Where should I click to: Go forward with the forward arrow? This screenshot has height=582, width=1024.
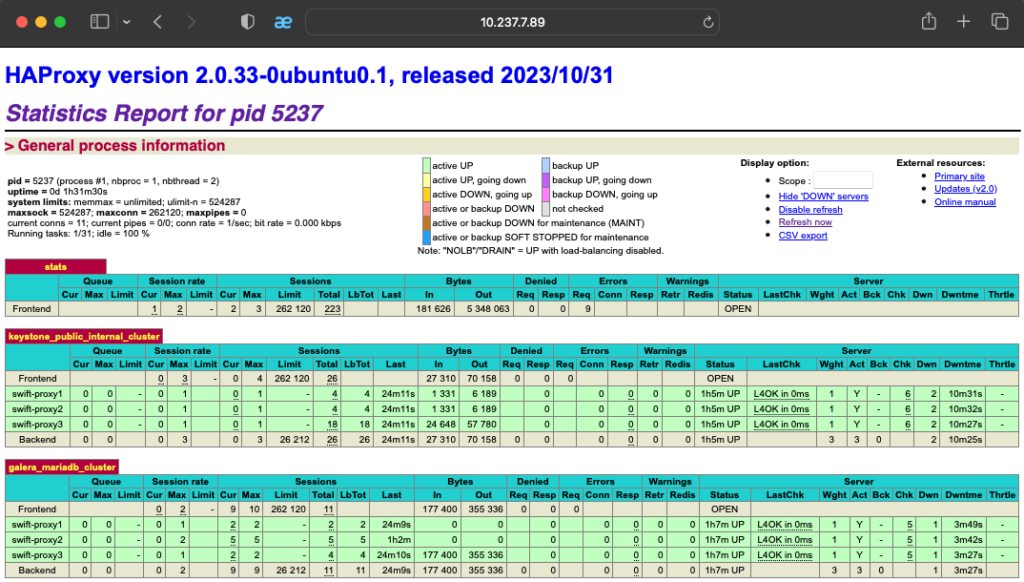[x=191, y=22]
